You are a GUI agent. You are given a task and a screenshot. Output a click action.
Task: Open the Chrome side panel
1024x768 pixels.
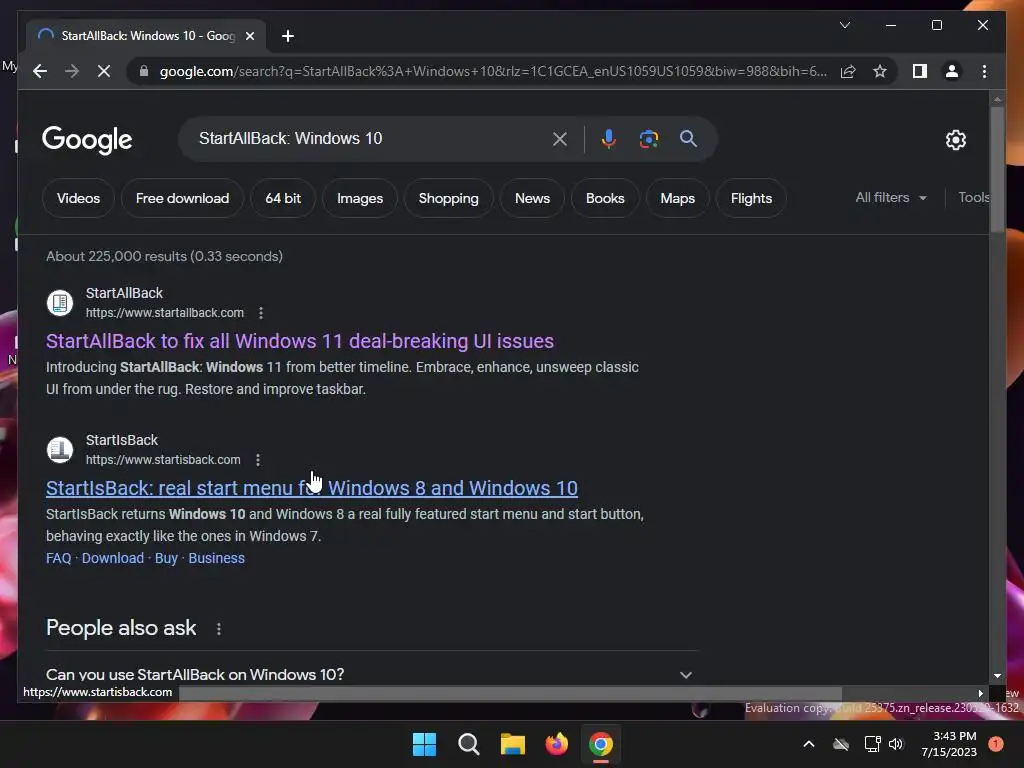click(920, 71)
